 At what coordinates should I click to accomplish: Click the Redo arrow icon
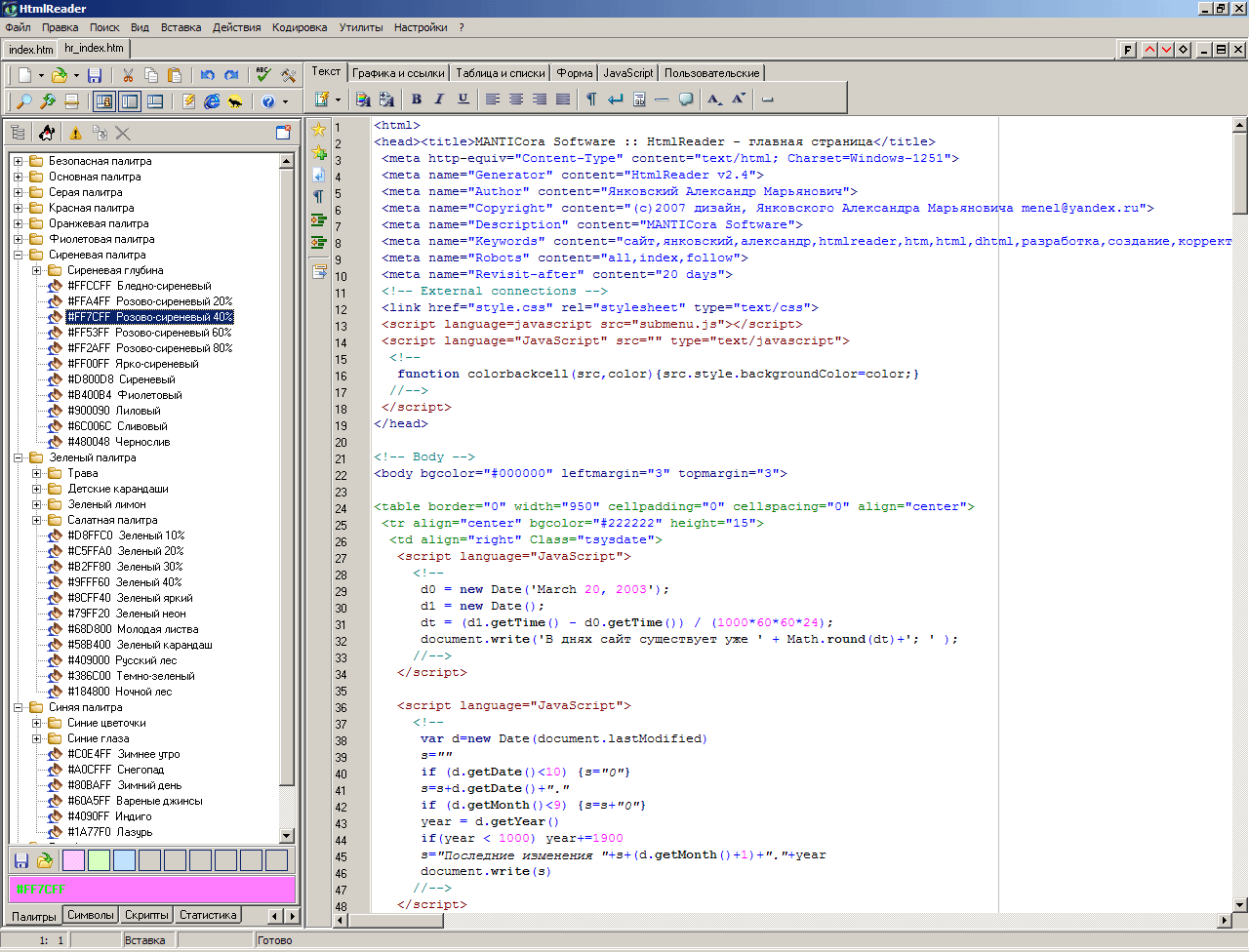[x=231, y=75]
